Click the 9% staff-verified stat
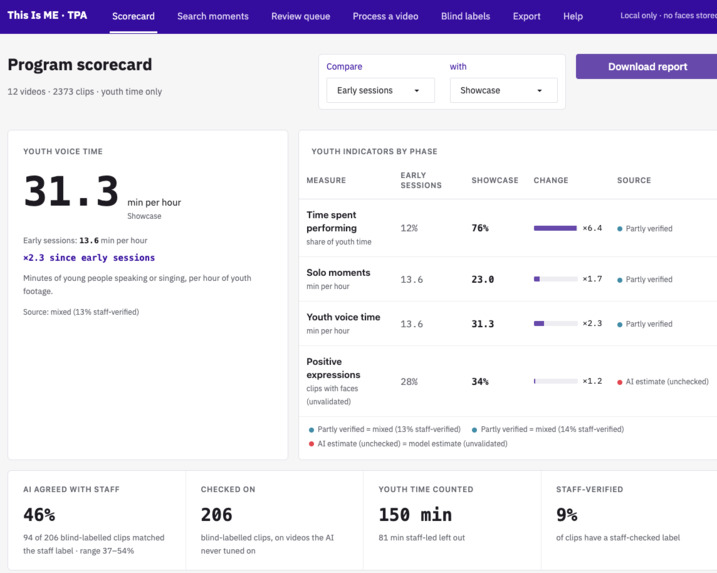 point(567,515)
